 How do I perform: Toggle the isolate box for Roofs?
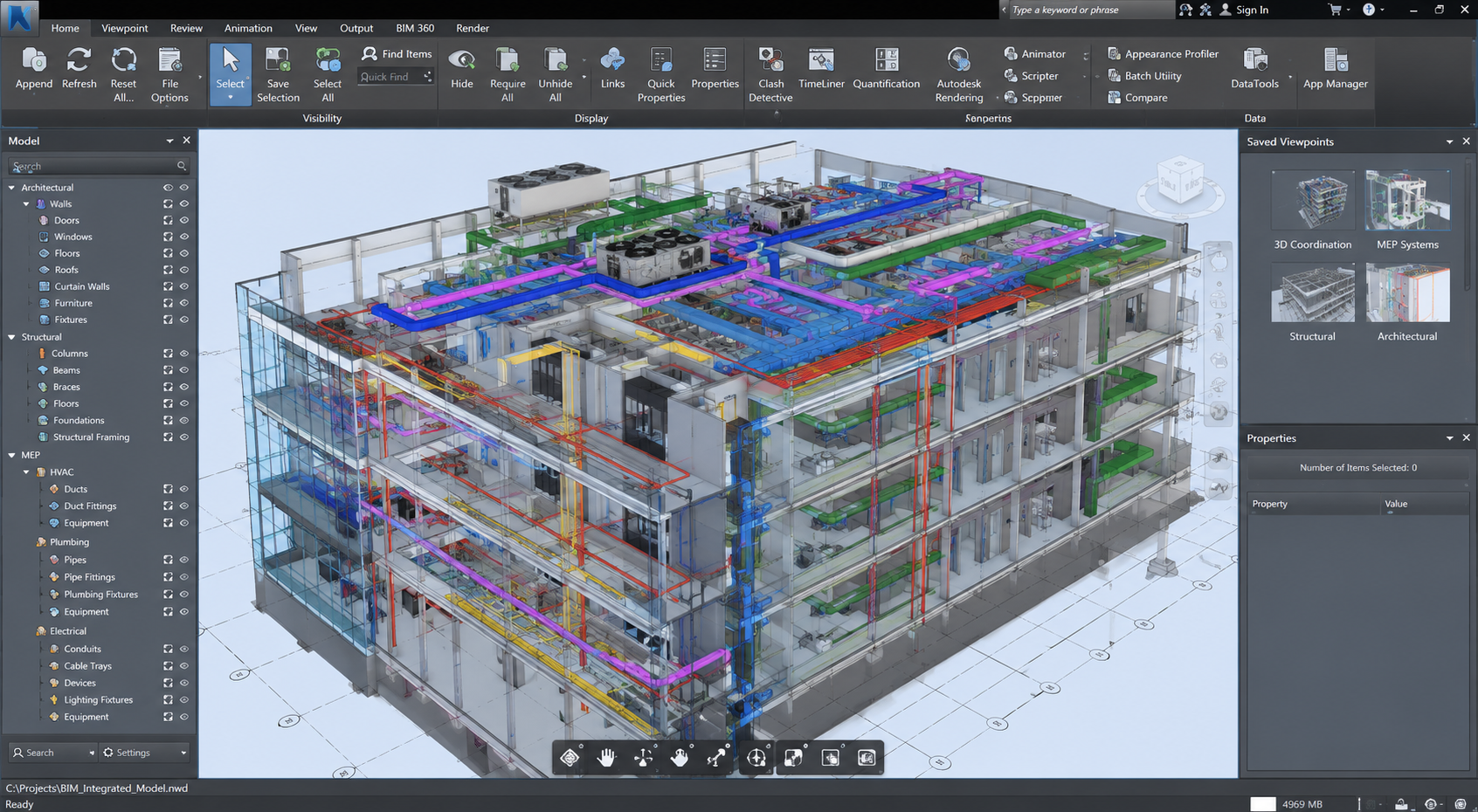pos(168,270)
